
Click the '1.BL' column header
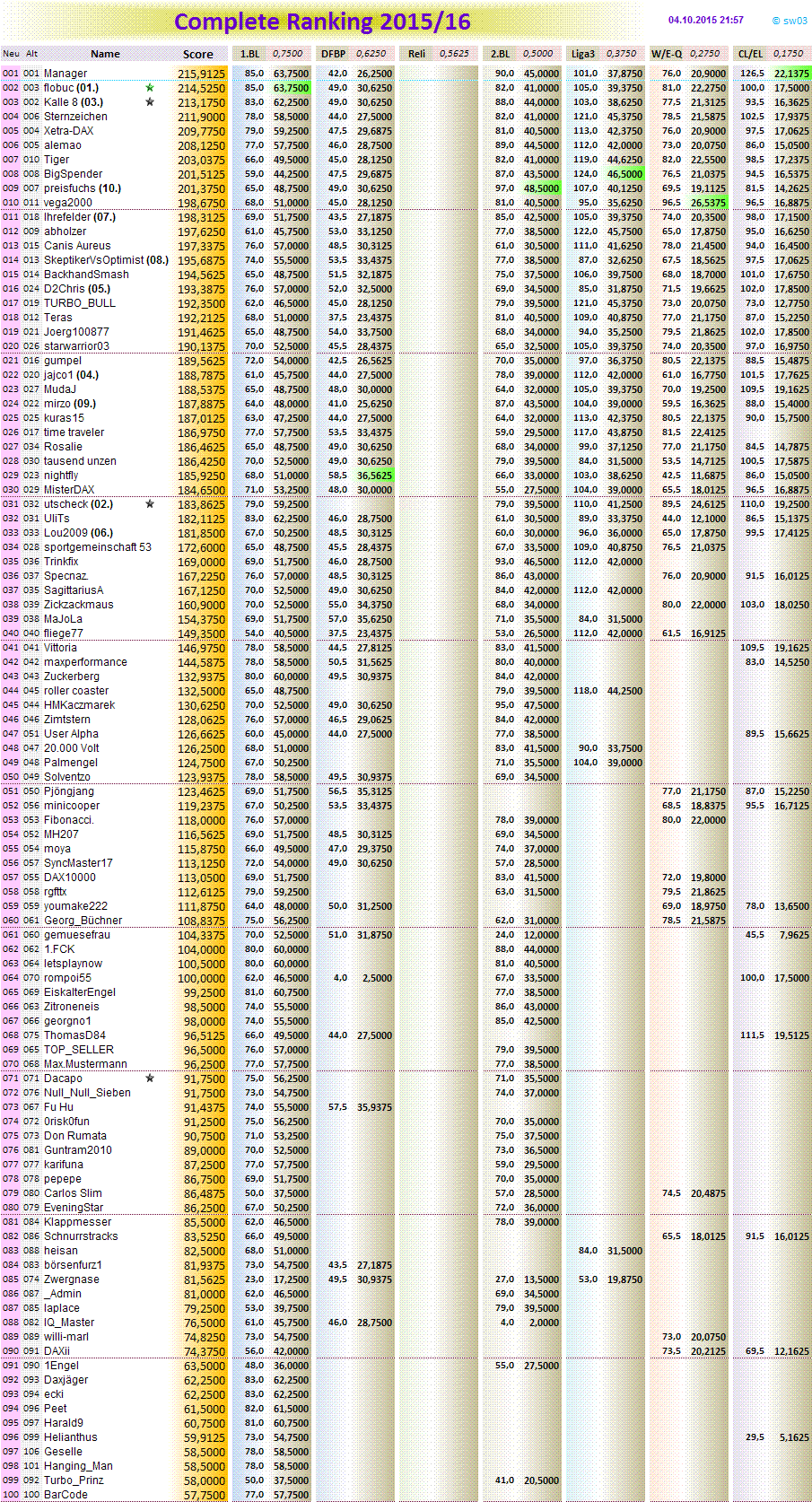click(249, 54)
